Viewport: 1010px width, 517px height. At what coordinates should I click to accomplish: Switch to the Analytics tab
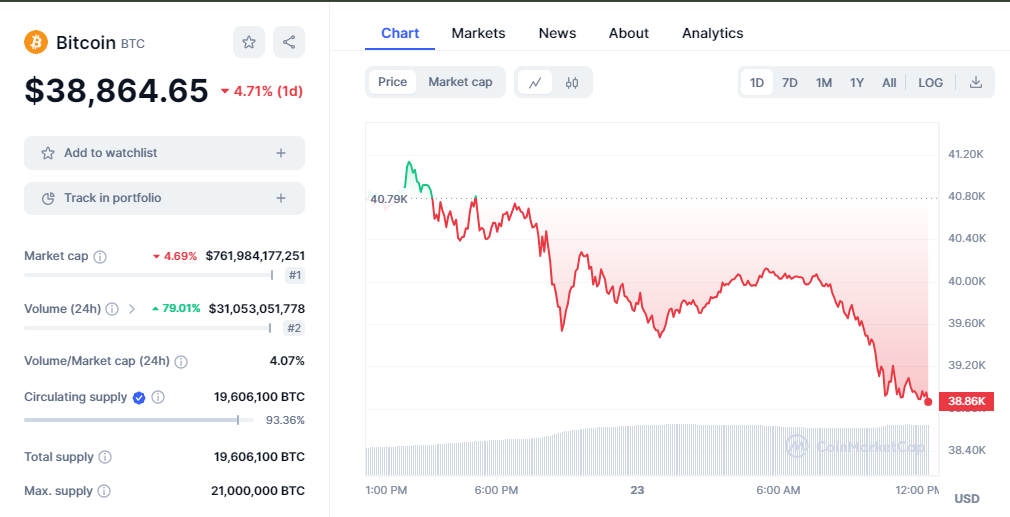[712, 33]
